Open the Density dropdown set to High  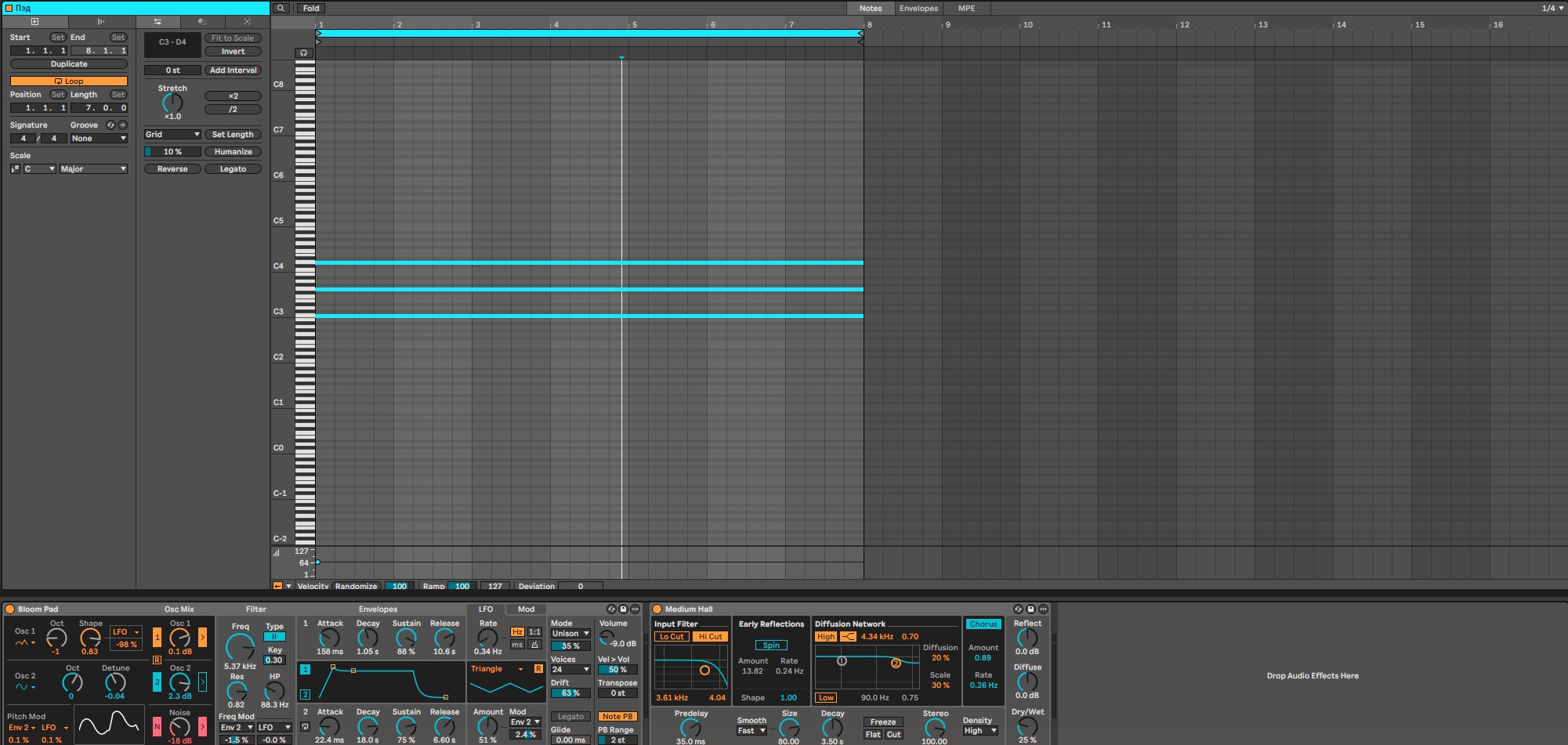pos(980,731)
